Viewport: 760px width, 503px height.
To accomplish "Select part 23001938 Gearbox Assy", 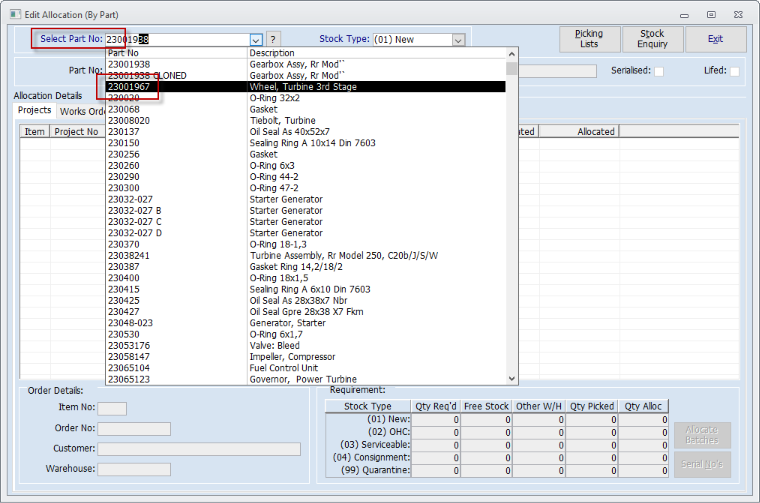I will [305, 64].
